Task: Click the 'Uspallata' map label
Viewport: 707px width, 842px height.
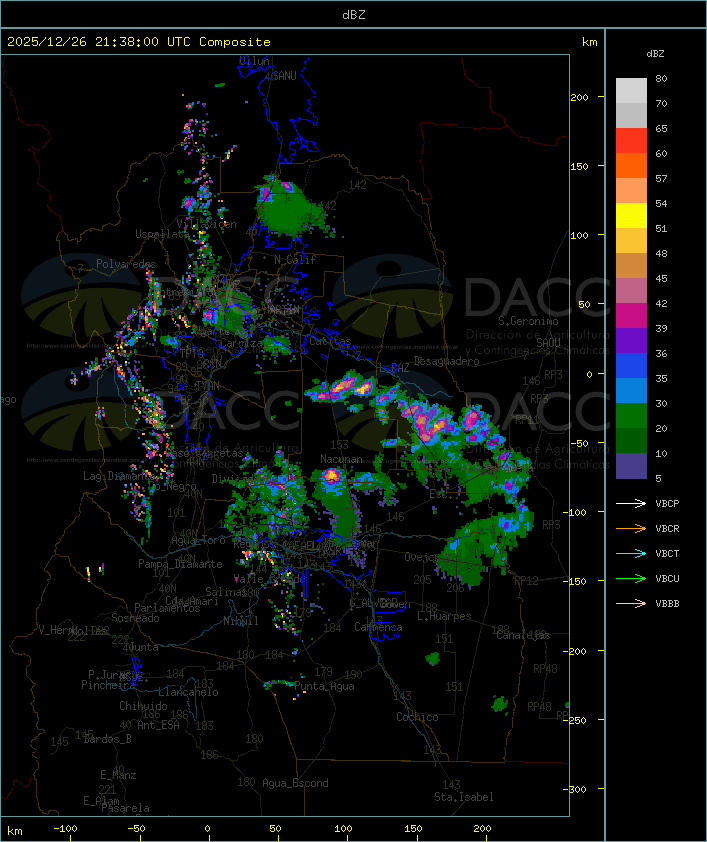Action: (x=162, y=234)
